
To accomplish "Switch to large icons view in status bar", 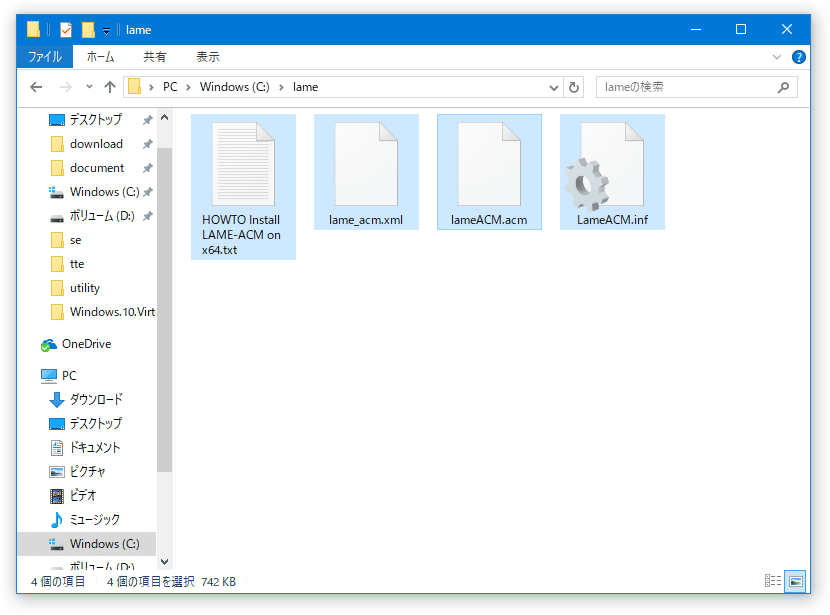I will click(x=795, y=581).
